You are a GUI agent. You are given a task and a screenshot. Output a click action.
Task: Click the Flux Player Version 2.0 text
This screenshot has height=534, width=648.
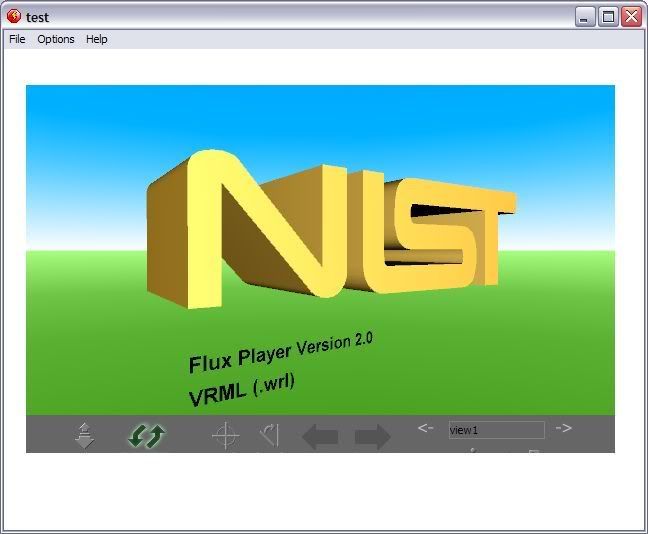click(280, 352)
